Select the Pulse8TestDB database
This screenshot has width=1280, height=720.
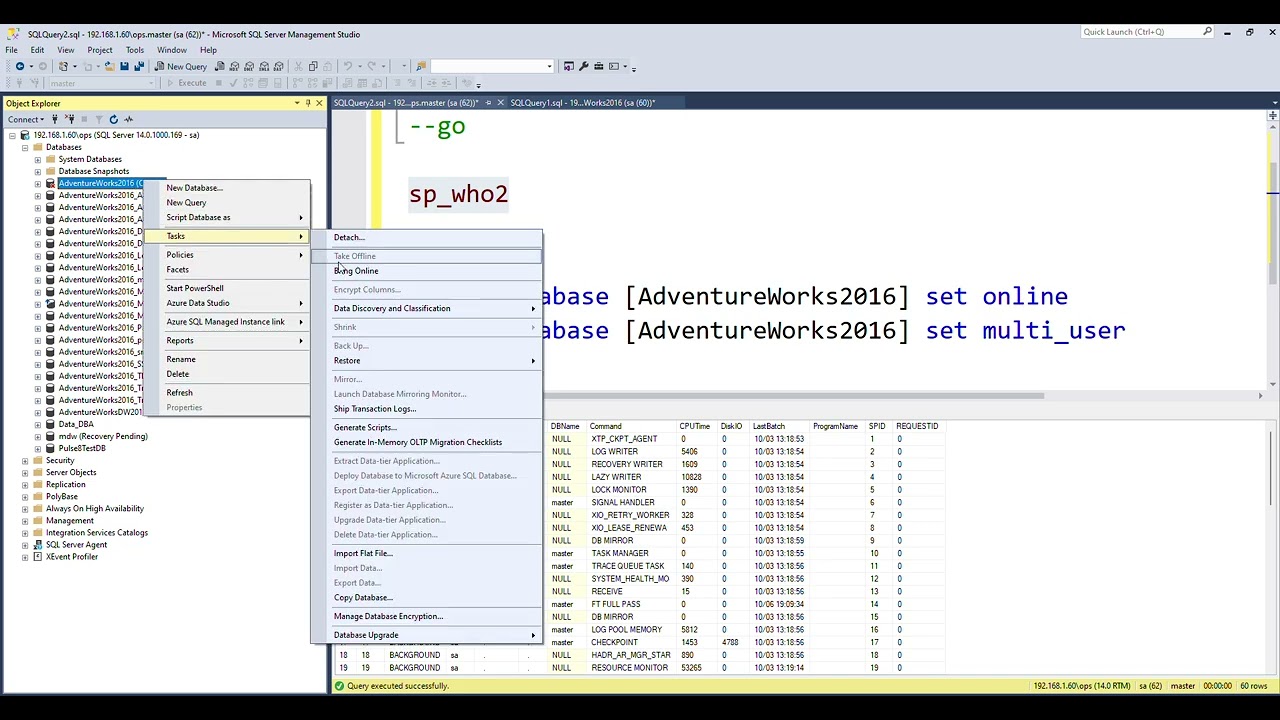[x=82, y=448]
